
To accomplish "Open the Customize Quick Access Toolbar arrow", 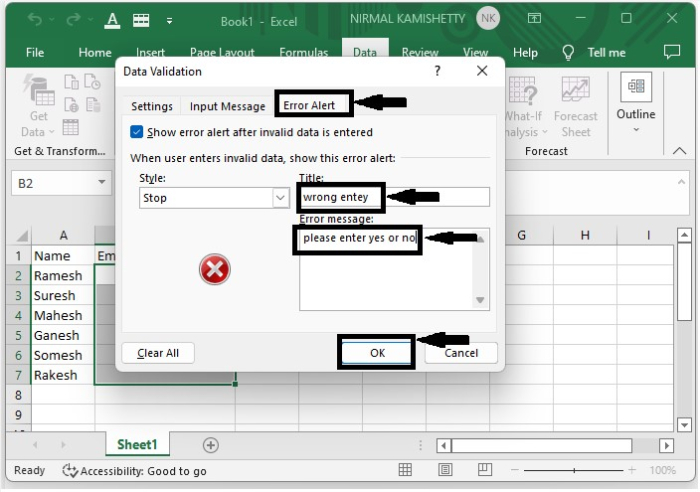I will 169,21.
